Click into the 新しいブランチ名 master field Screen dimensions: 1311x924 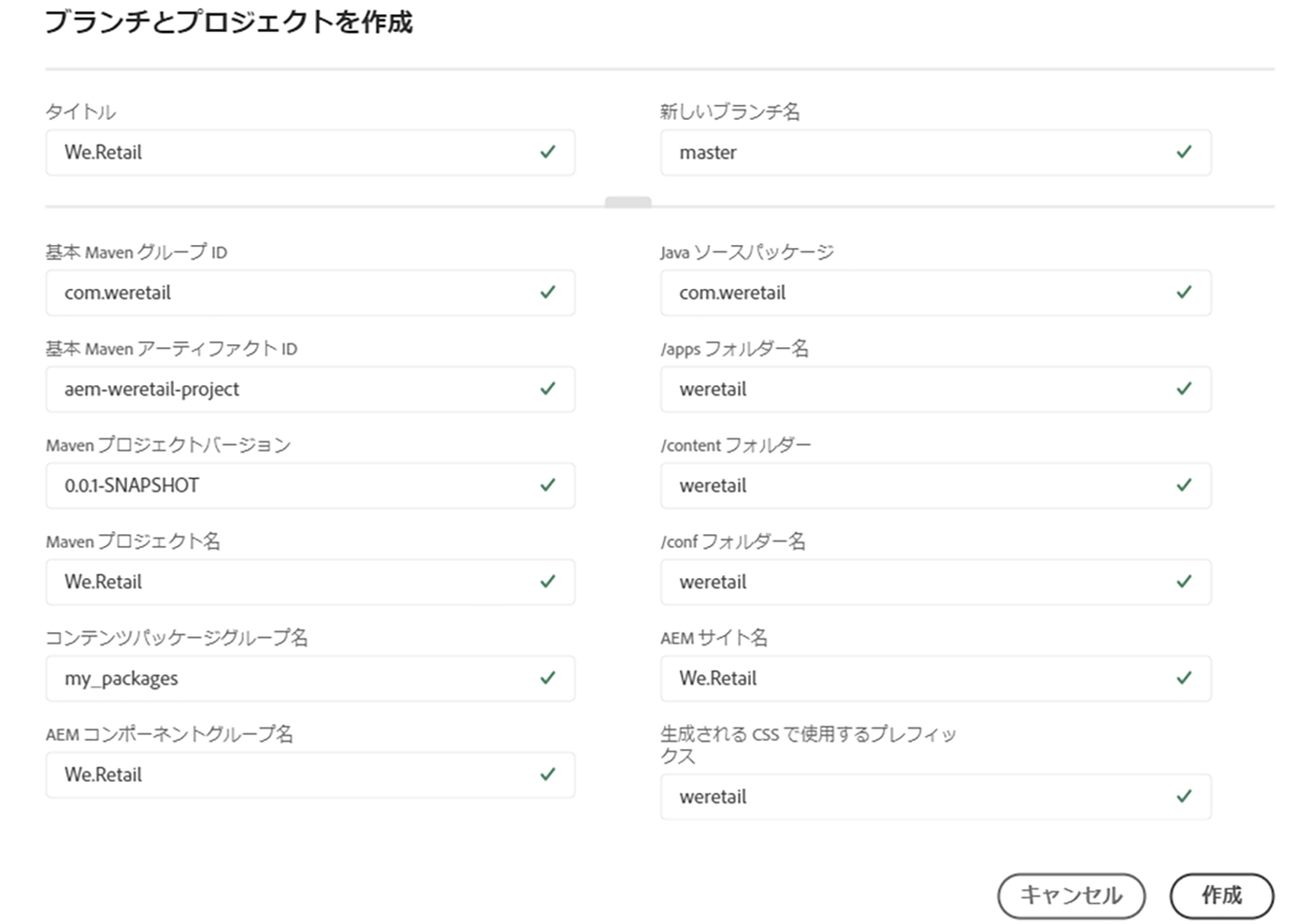coord(916,152)
